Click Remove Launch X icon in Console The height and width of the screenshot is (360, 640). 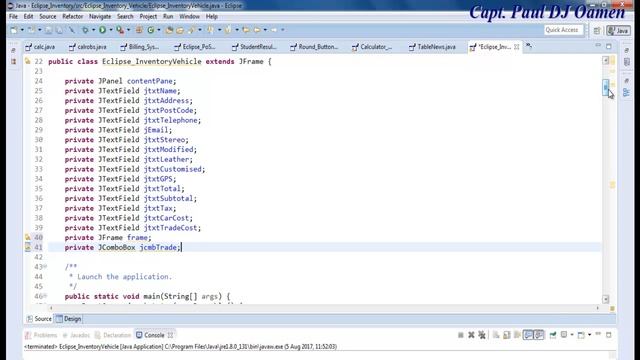[x=471, y=335]
